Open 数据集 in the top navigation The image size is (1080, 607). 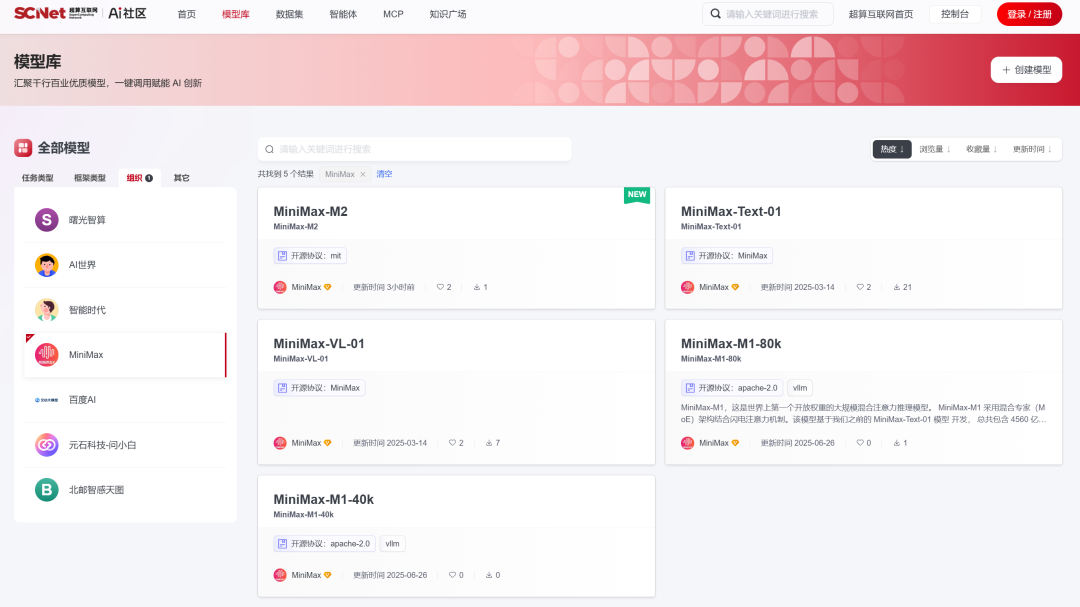click(289, 14)
